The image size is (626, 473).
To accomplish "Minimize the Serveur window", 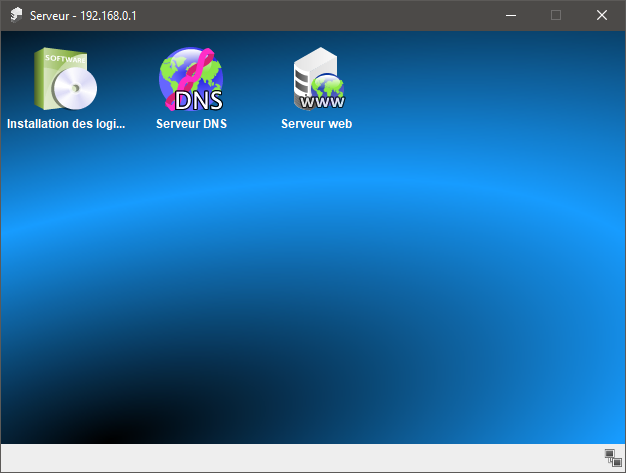I will 511,15.
